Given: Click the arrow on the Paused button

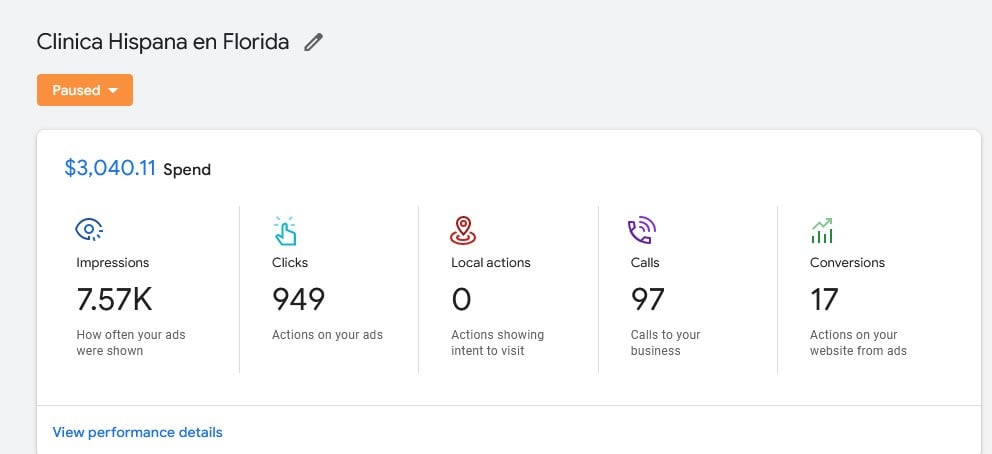Looking at the screenshot, I should (x=113, y=90).
